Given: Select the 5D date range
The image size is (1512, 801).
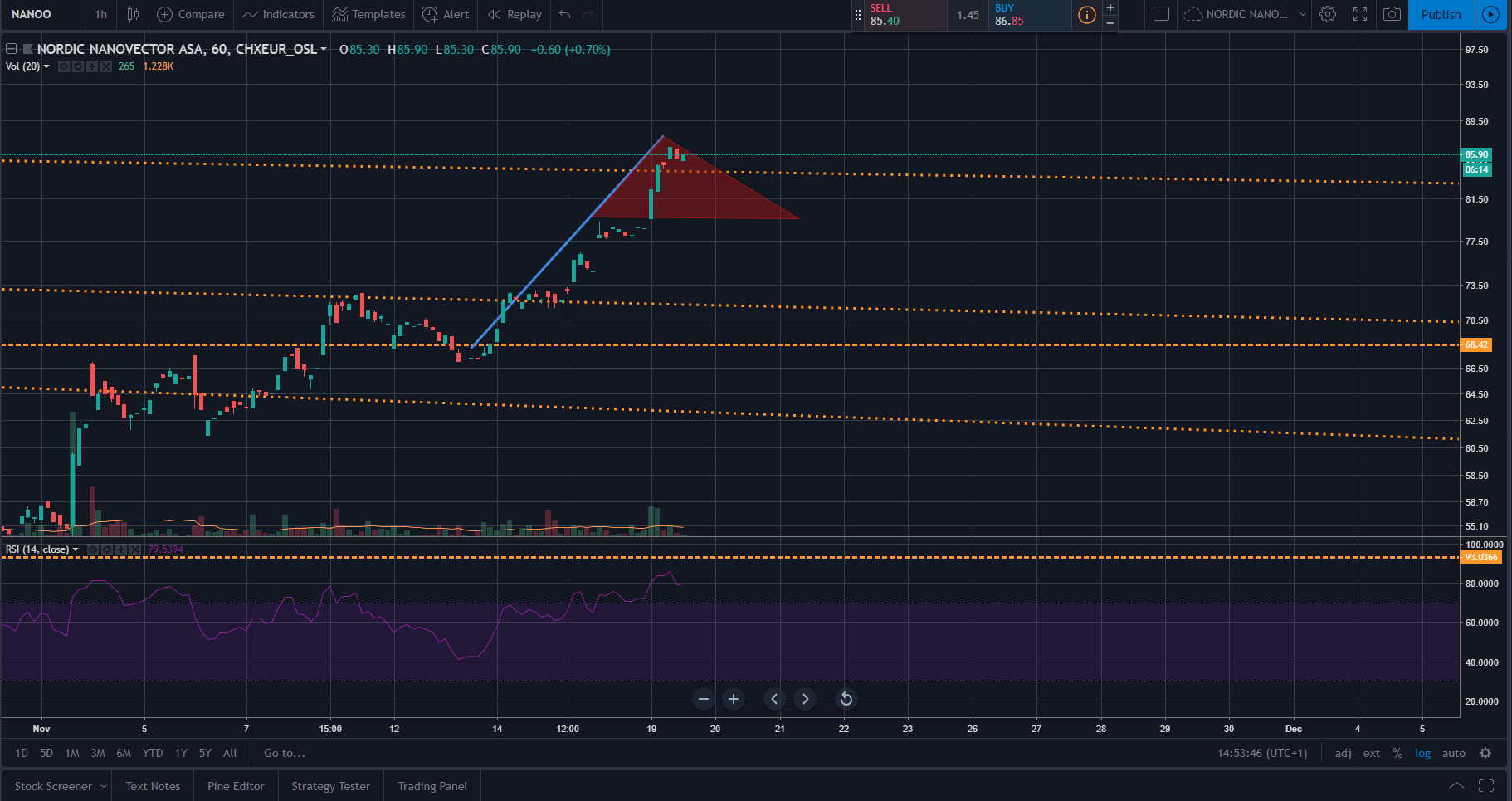Looking at the screenshot, I should tap(46, 753).
